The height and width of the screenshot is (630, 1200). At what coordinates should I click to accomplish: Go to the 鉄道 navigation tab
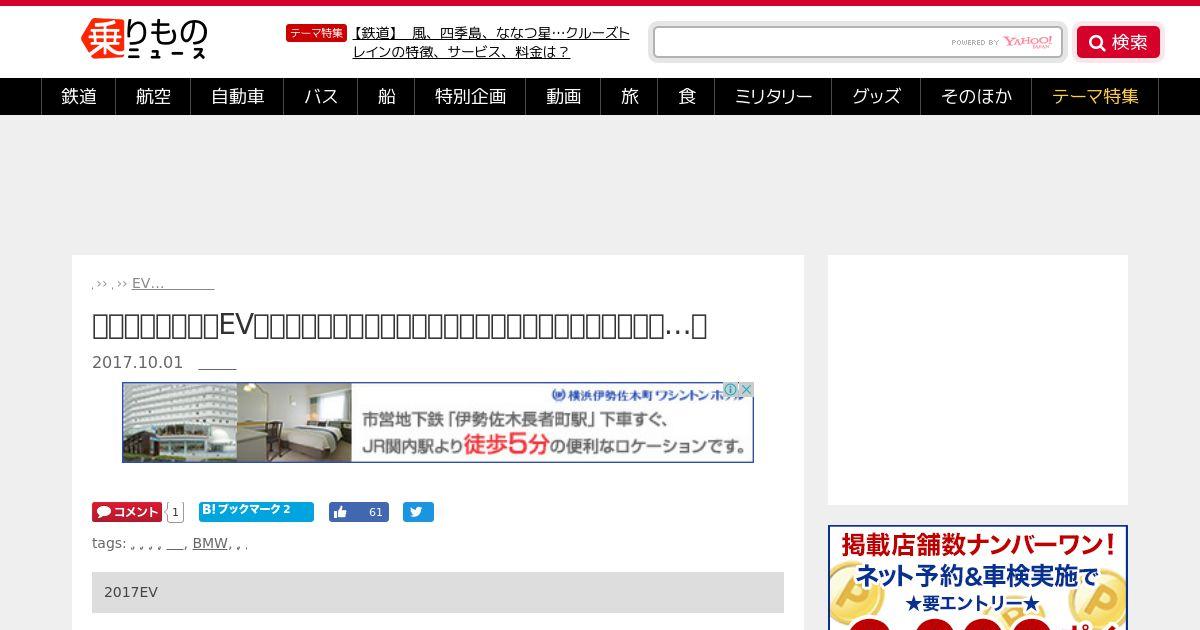79,96
